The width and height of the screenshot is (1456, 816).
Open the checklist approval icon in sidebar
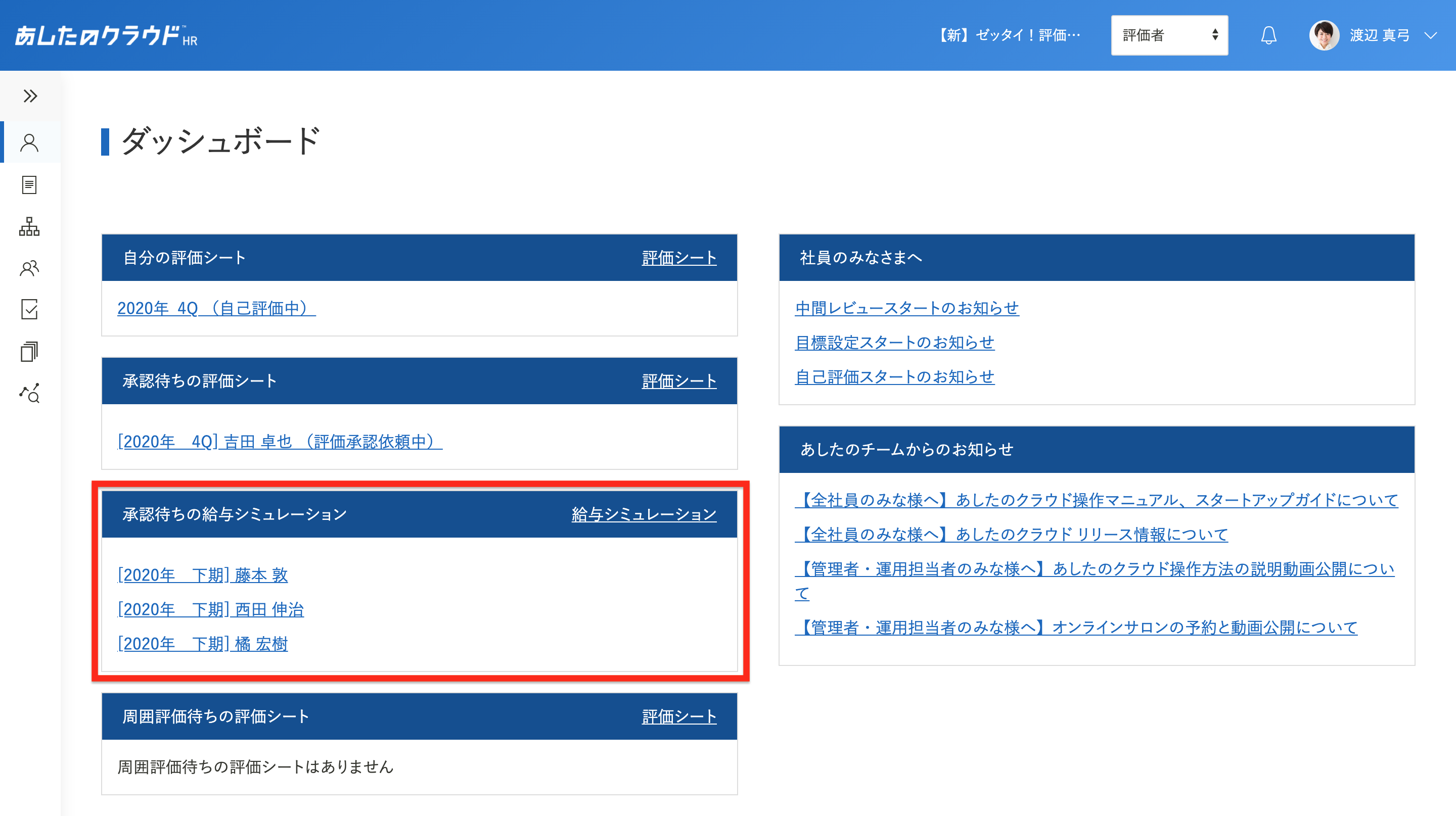pos(29,309)
